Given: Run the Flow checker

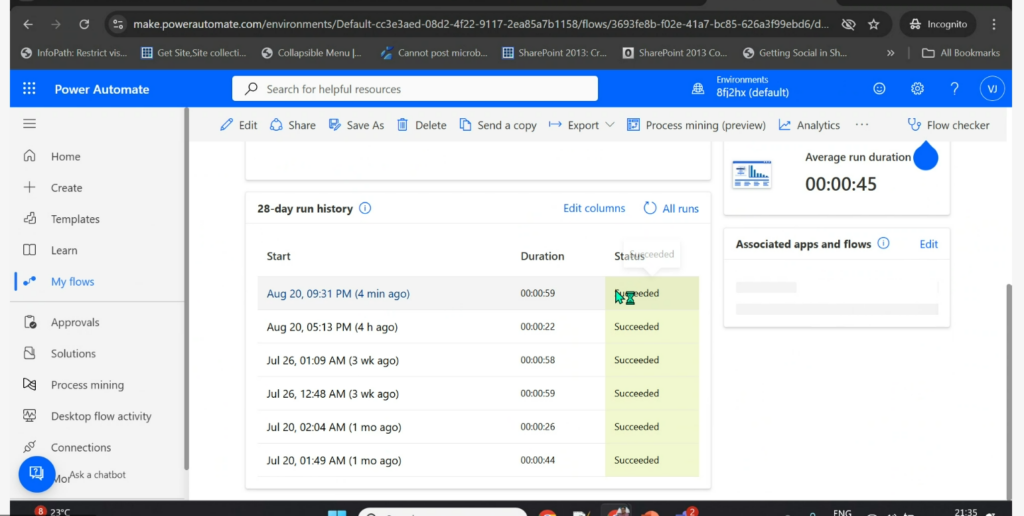Looking at the screenshot, I should [x=948, y=125].
